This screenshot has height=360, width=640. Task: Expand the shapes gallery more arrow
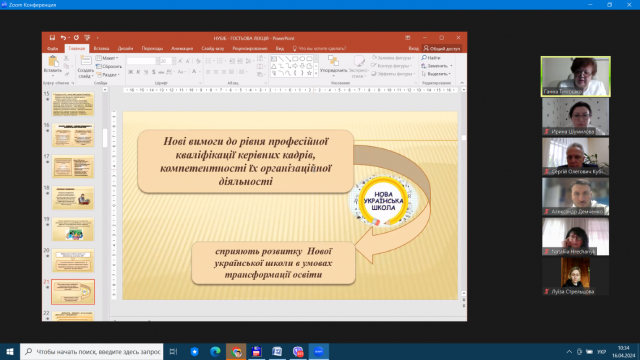[316, 73]
